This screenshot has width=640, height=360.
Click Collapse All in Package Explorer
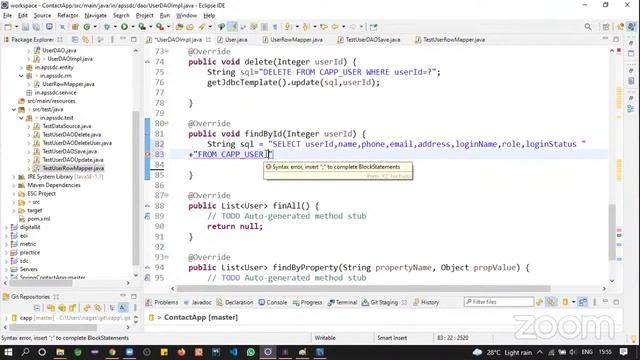(x=75, y=40)
